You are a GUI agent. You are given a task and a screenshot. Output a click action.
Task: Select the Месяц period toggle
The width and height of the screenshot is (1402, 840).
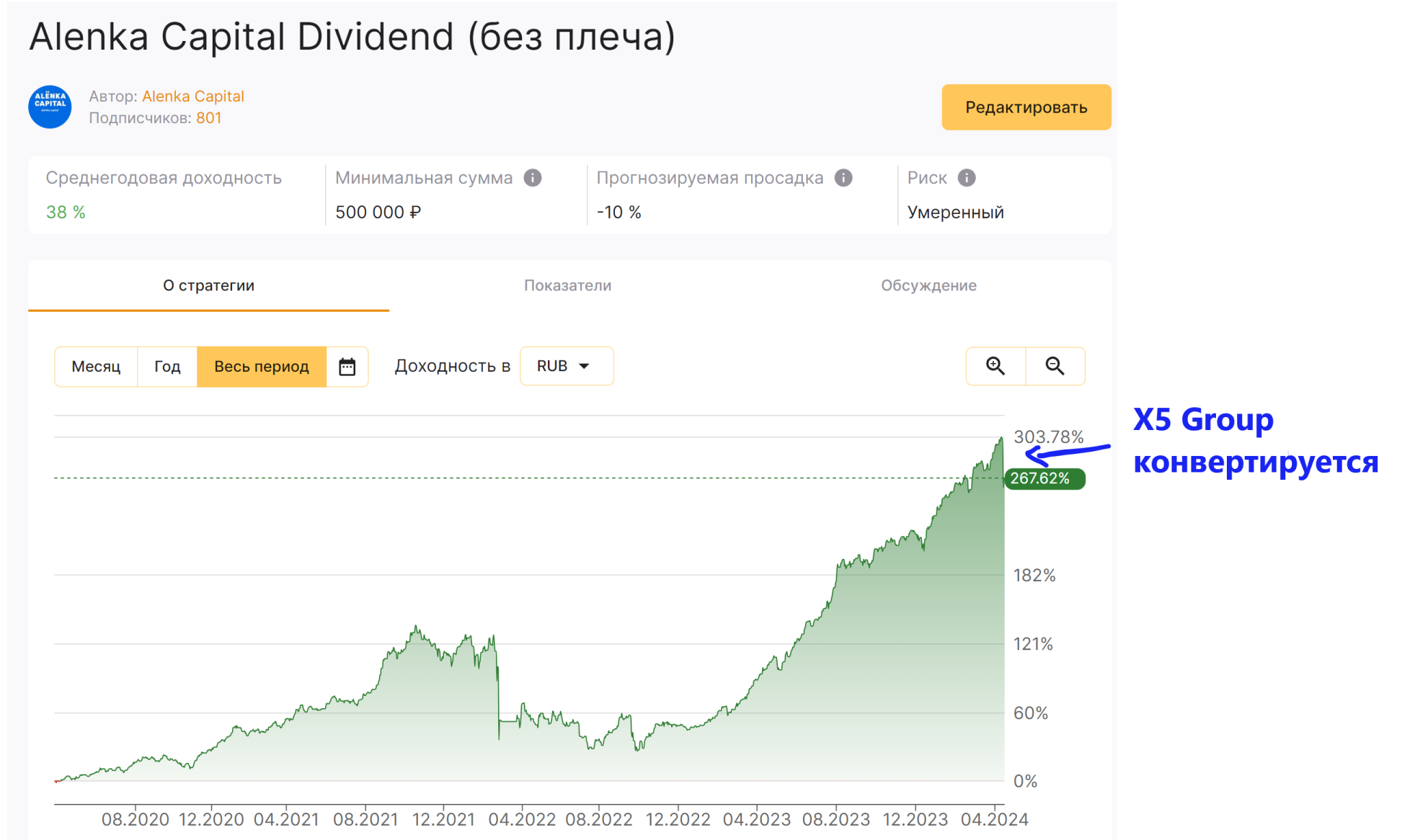tap(96, 367)
